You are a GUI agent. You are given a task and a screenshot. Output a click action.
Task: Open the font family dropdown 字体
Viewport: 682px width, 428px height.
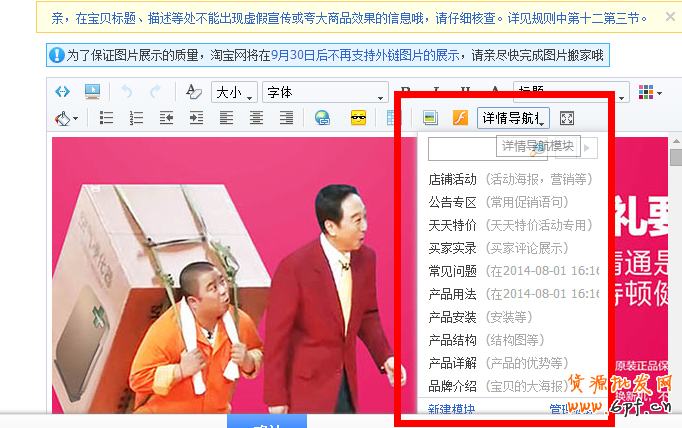click(x=325, y=92)
